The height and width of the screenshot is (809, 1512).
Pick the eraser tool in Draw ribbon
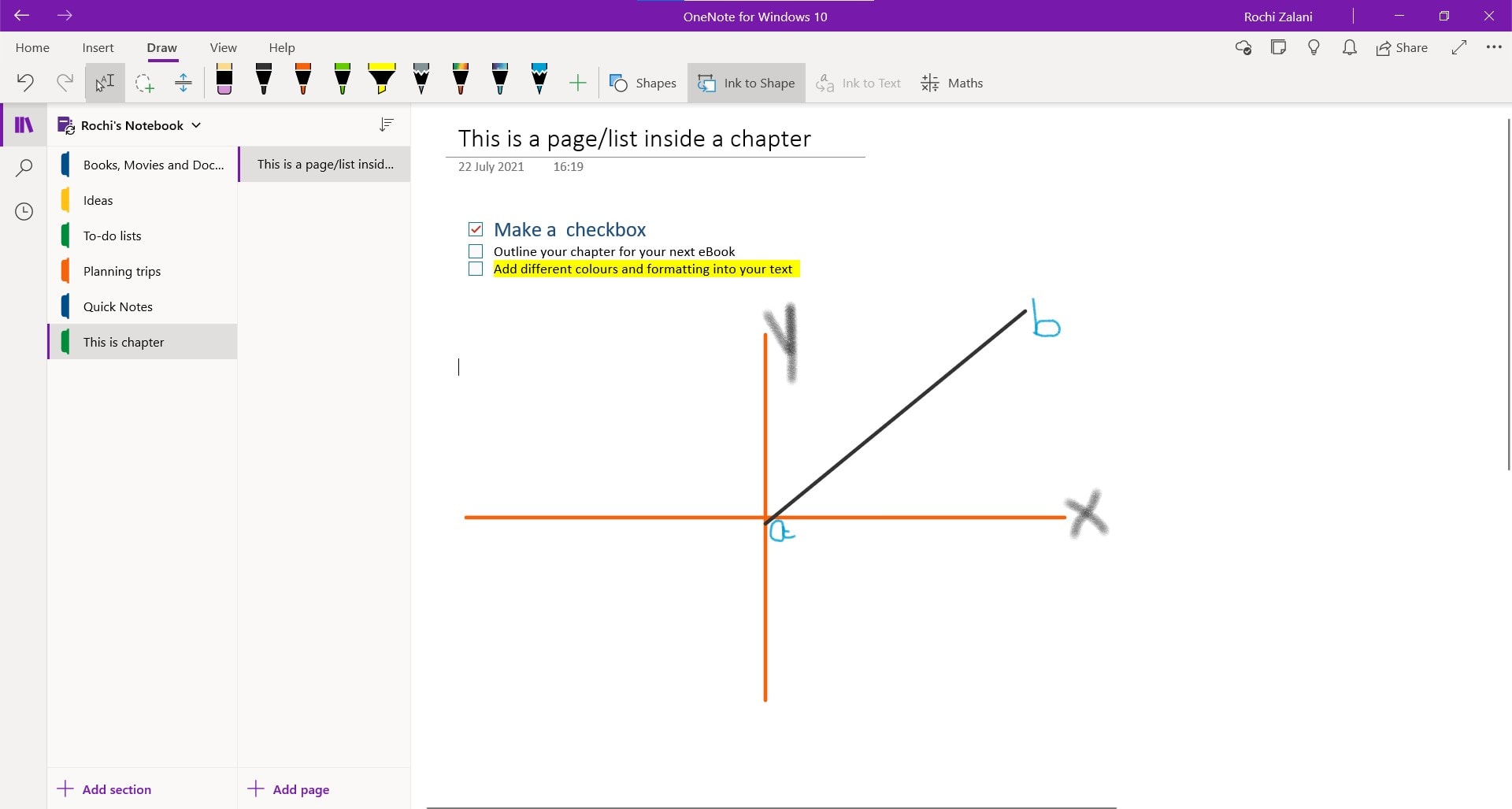pos(224,80)
